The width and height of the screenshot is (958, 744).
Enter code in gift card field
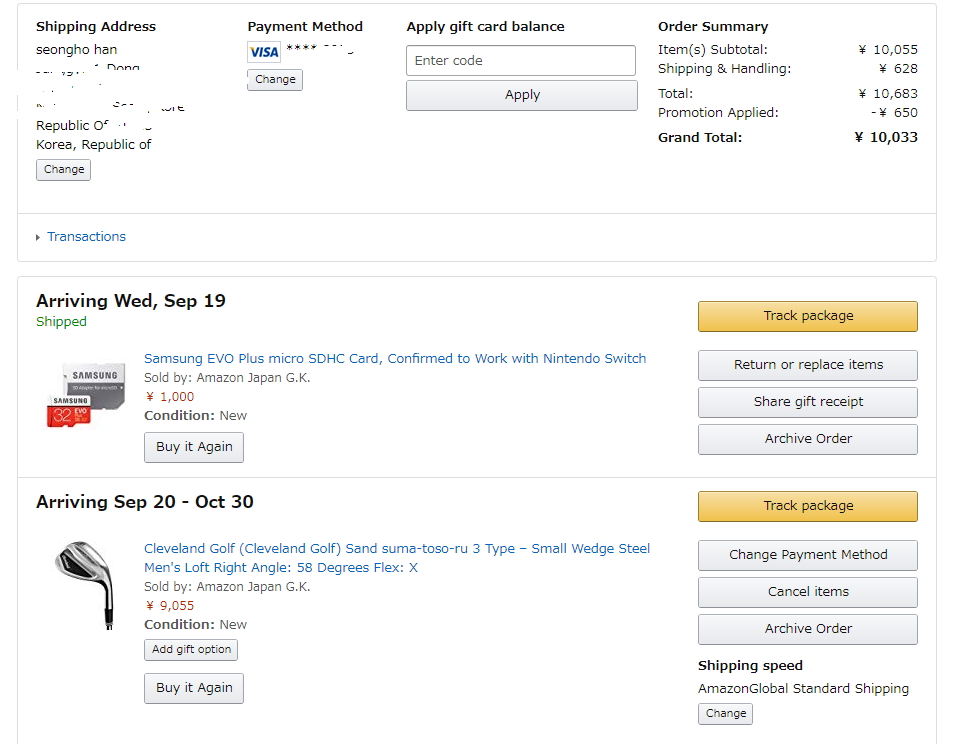(521, 60)
